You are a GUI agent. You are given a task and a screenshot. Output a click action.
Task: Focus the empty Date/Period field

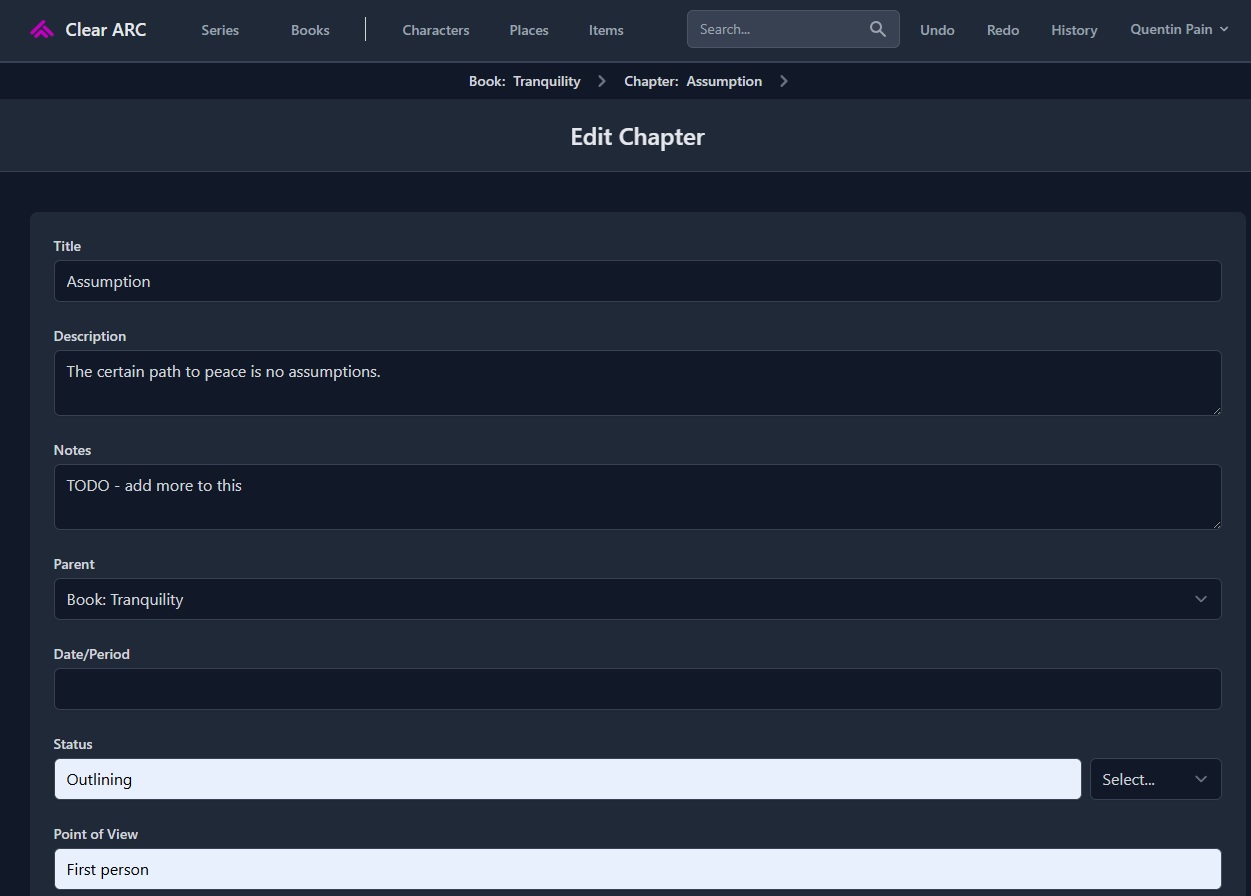(x=637, y=689)
